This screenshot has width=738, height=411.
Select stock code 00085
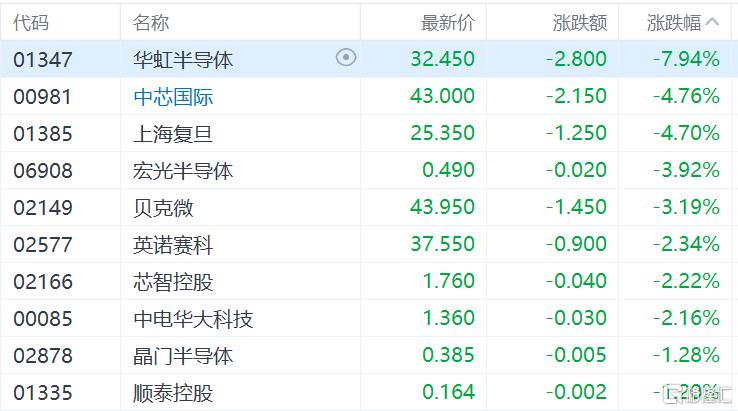(43, 319)
